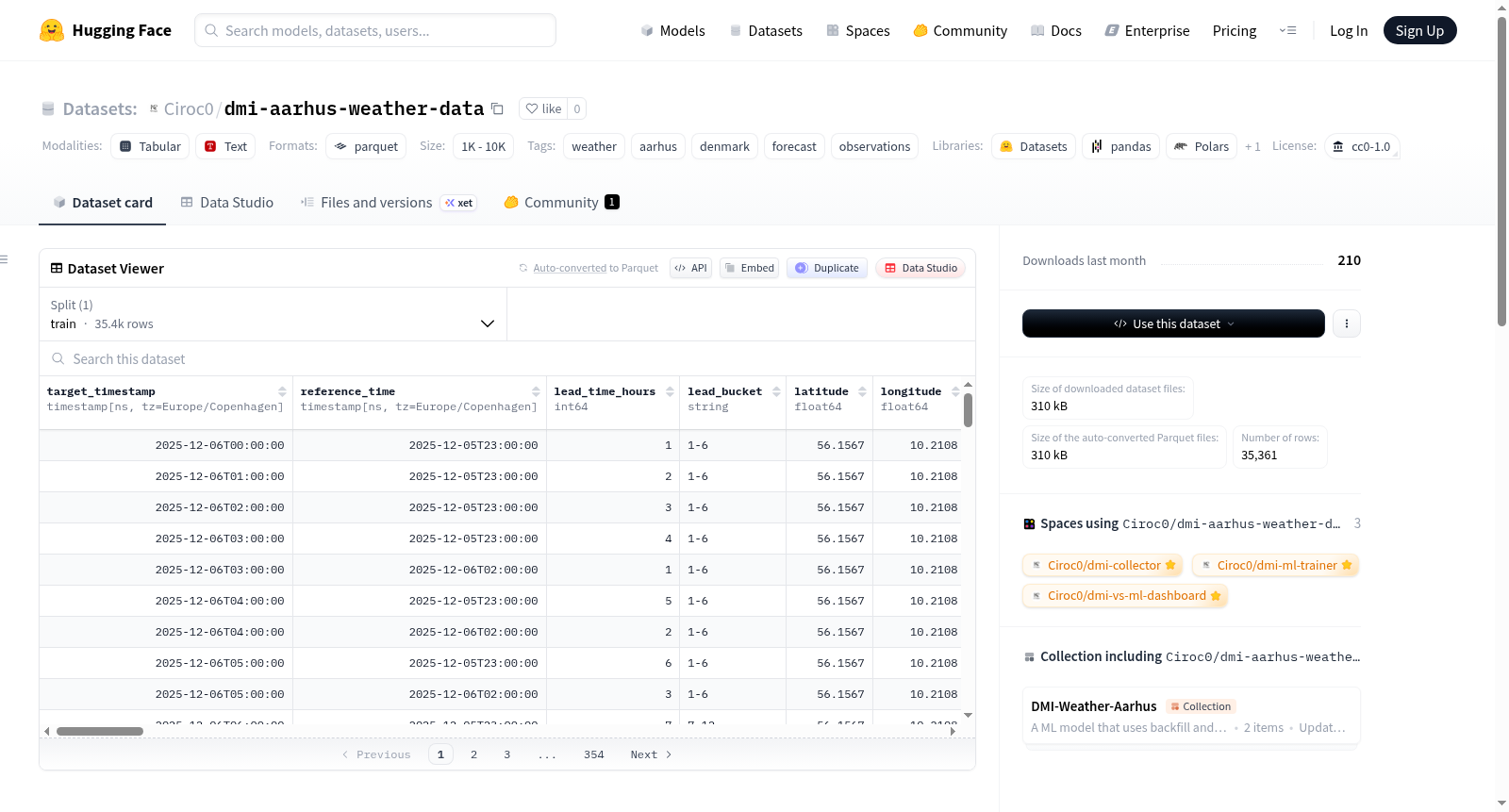Click the Hugging Face logo icon

pos(52,30)
